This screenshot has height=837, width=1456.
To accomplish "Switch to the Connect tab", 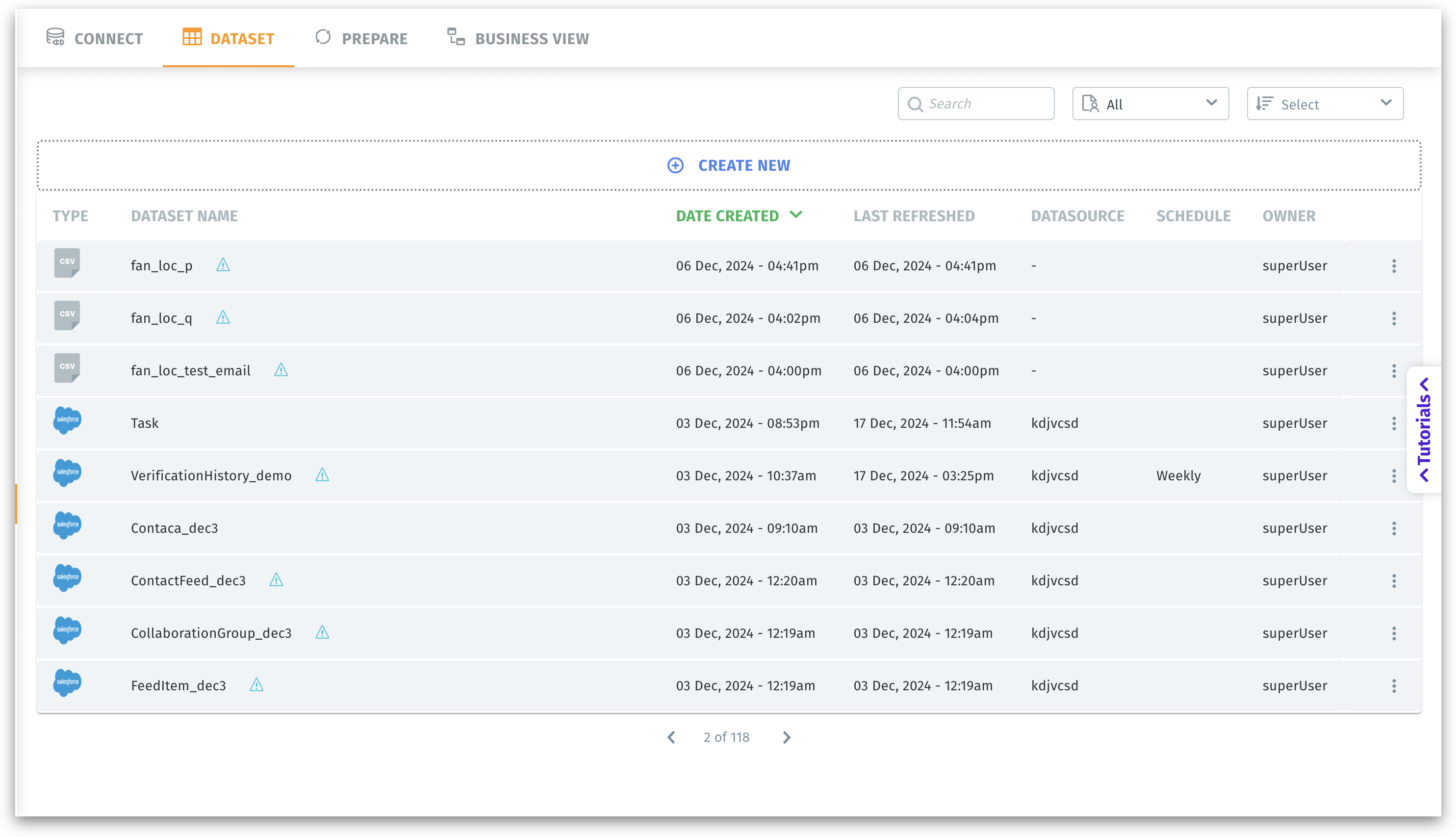I will (95, 39).
